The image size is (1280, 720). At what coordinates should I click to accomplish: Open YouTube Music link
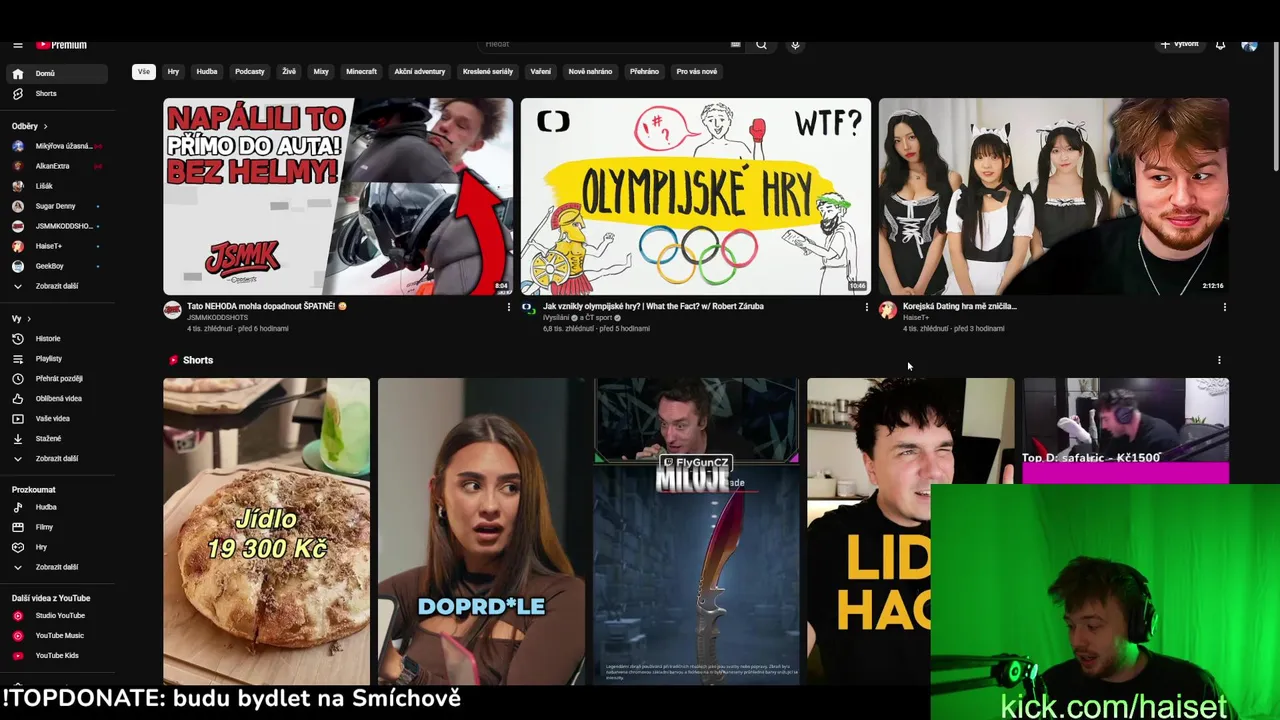(x=56, y=635)
